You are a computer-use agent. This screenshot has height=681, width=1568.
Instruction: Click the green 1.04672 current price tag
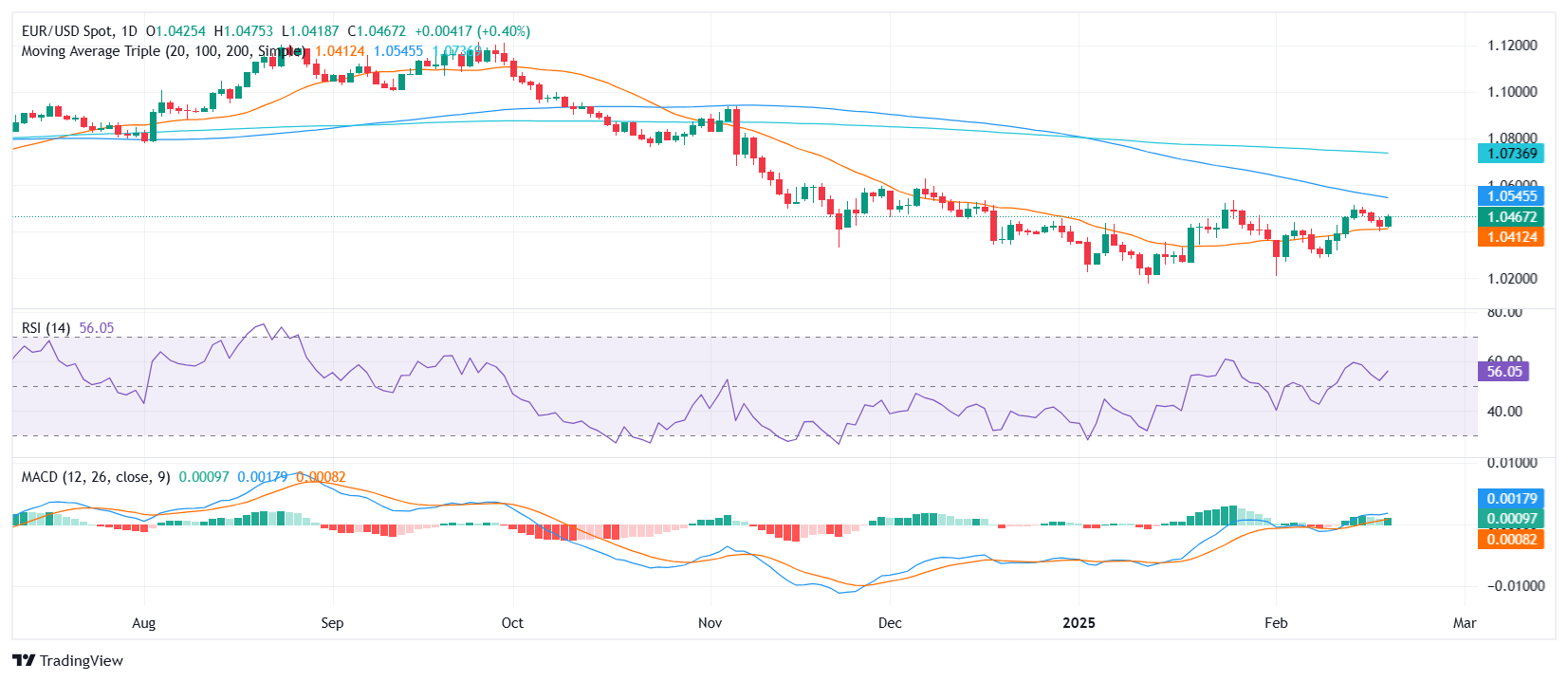click(1511, 217)
